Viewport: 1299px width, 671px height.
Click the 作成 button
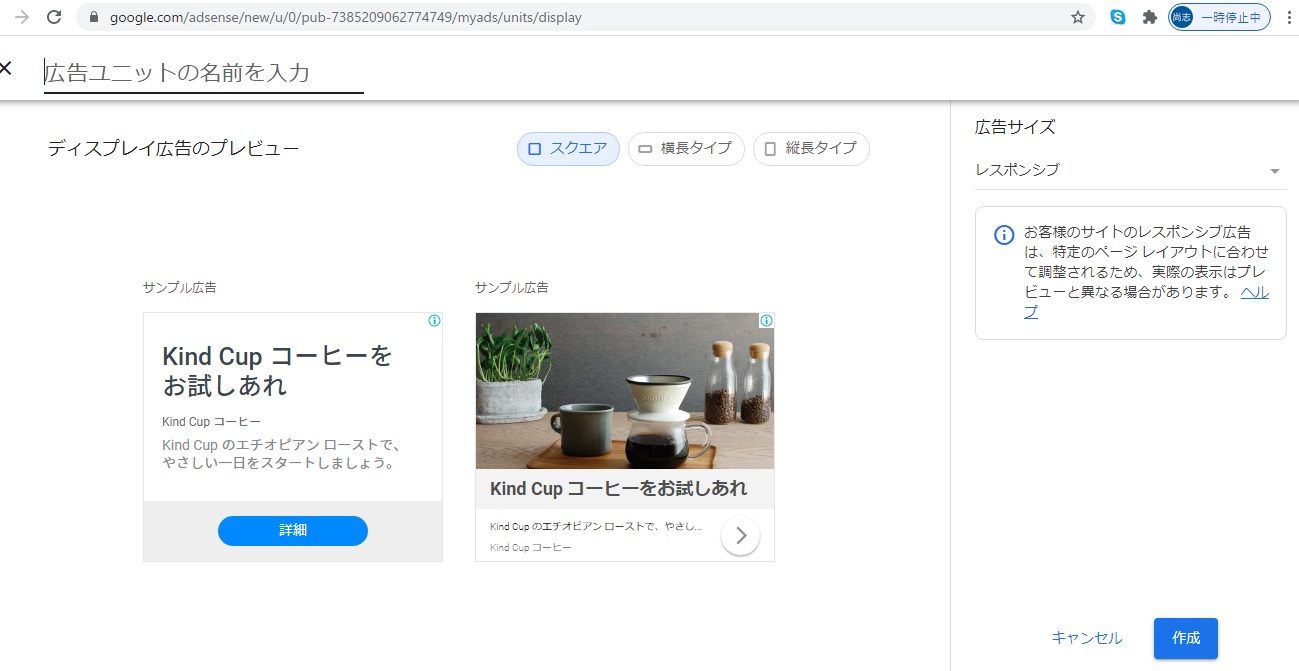[1186, 638]
